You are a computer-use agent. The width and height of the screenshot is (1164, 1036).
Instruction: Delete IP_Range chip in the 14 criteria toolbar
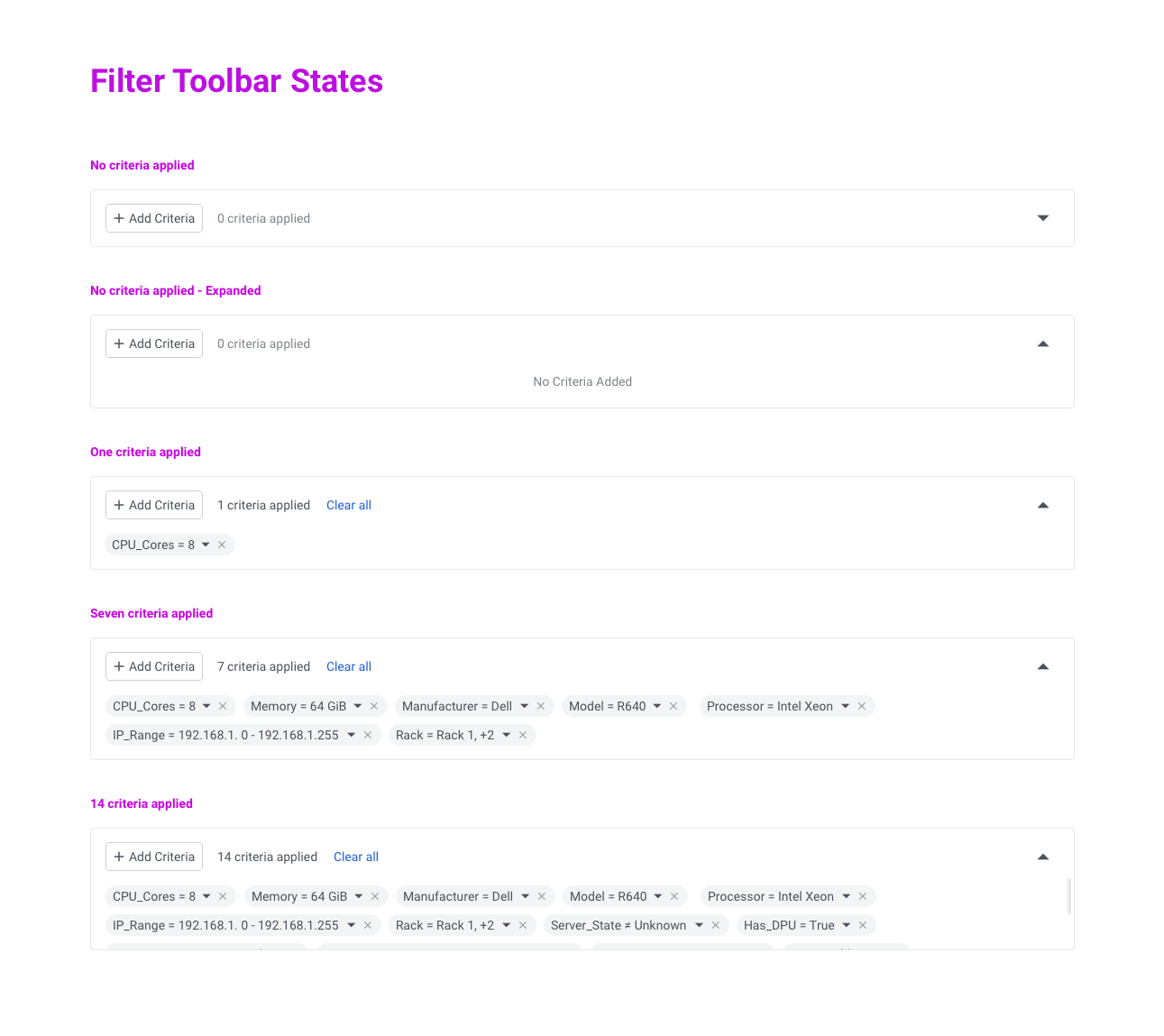(x=368, y=925)
